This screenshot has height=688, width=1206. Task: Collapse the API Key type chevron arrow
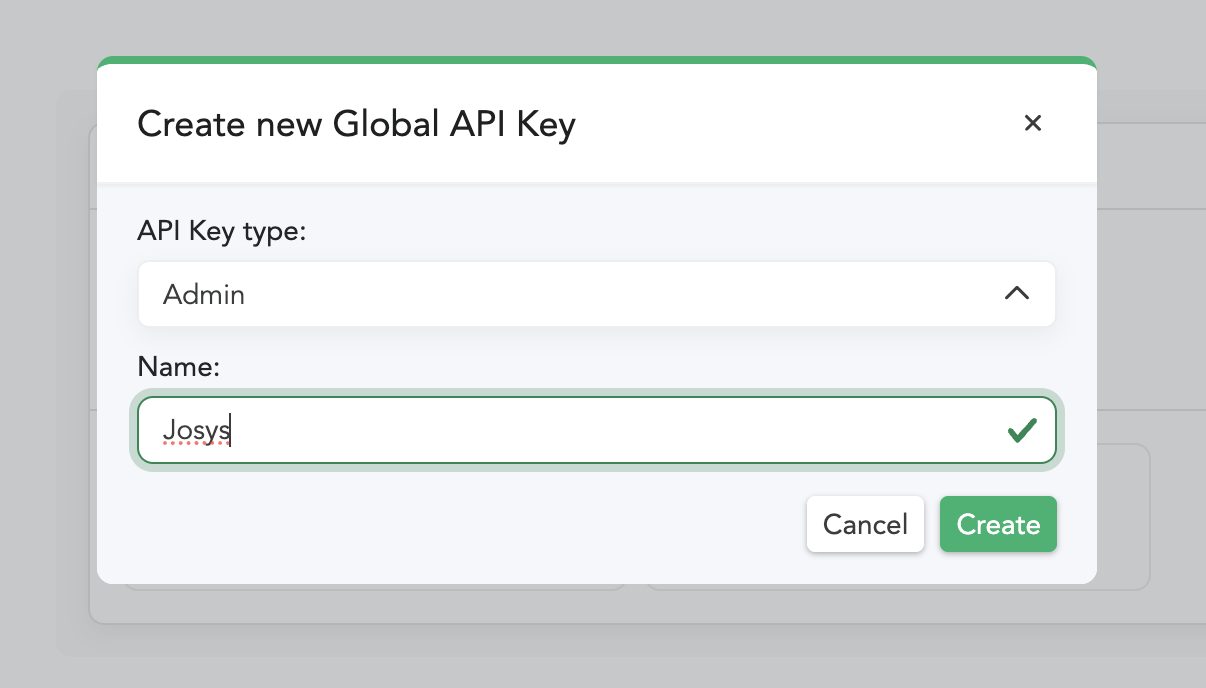1016,294
